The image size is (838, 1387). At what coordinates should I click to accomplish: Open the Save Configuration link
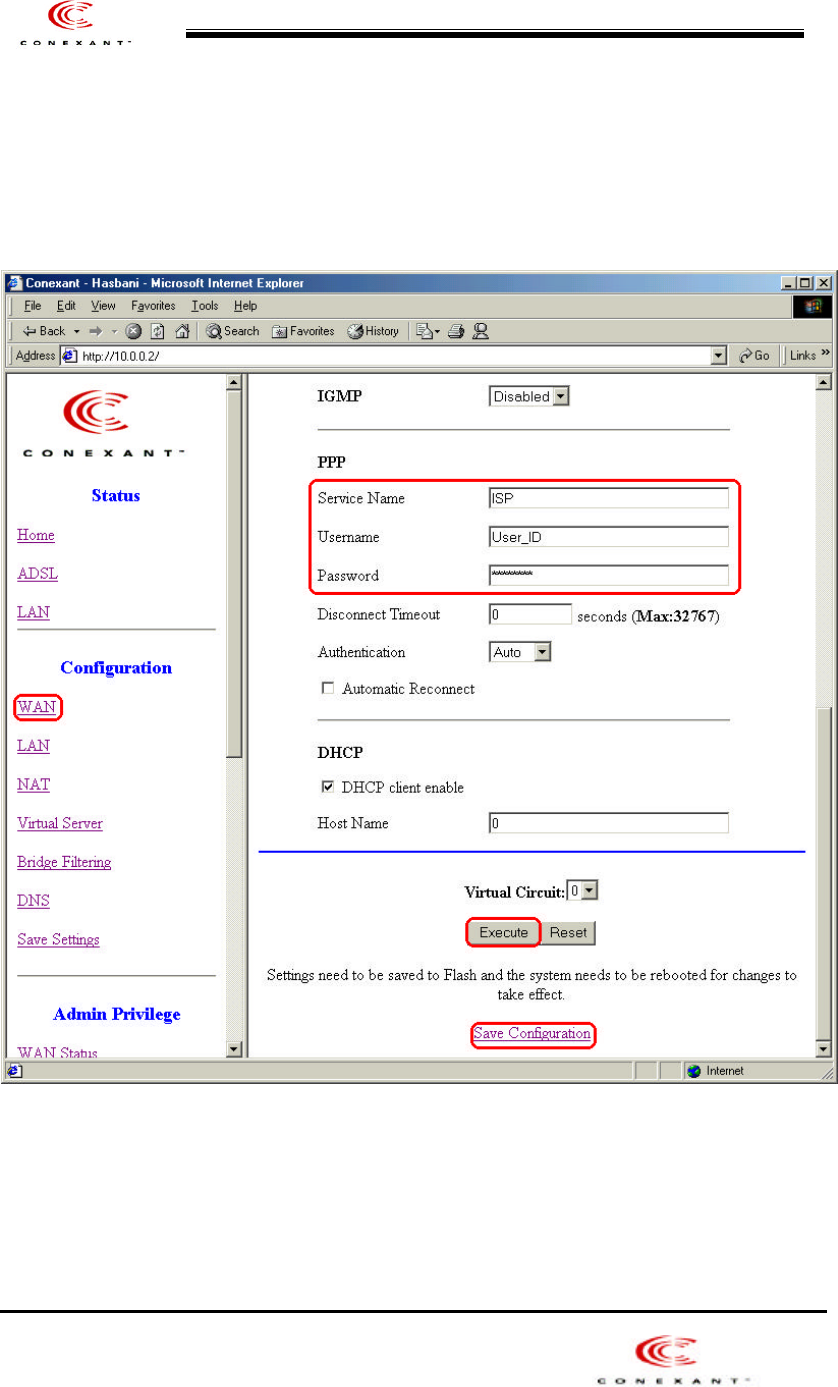pyautogui.click(x=532, y=1033)
